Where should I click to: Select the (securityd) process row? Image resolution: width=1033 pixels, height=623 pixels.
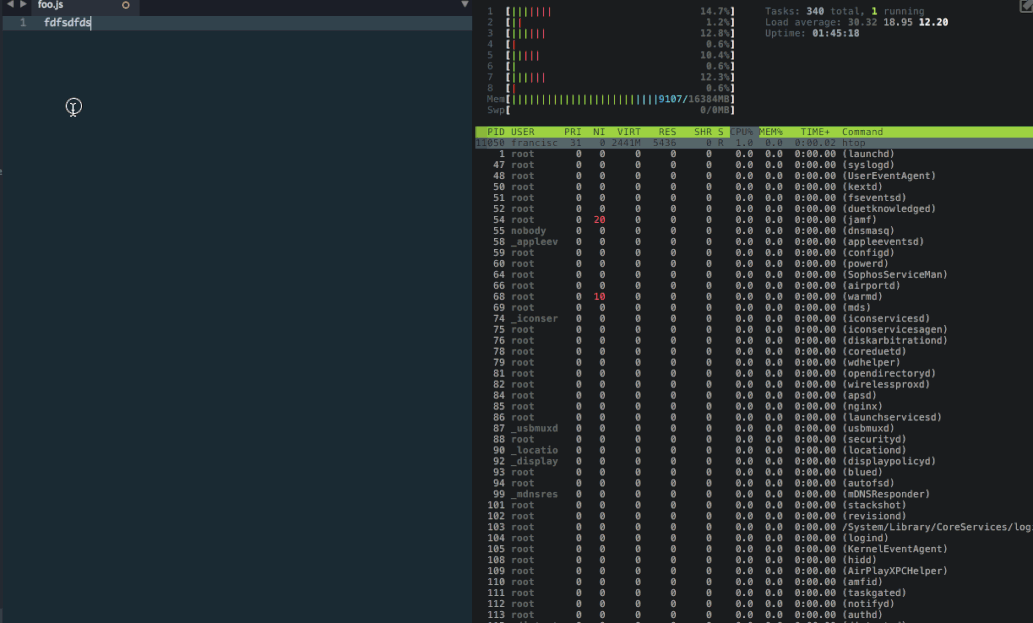pyautogui.click(x=754, y=439)
